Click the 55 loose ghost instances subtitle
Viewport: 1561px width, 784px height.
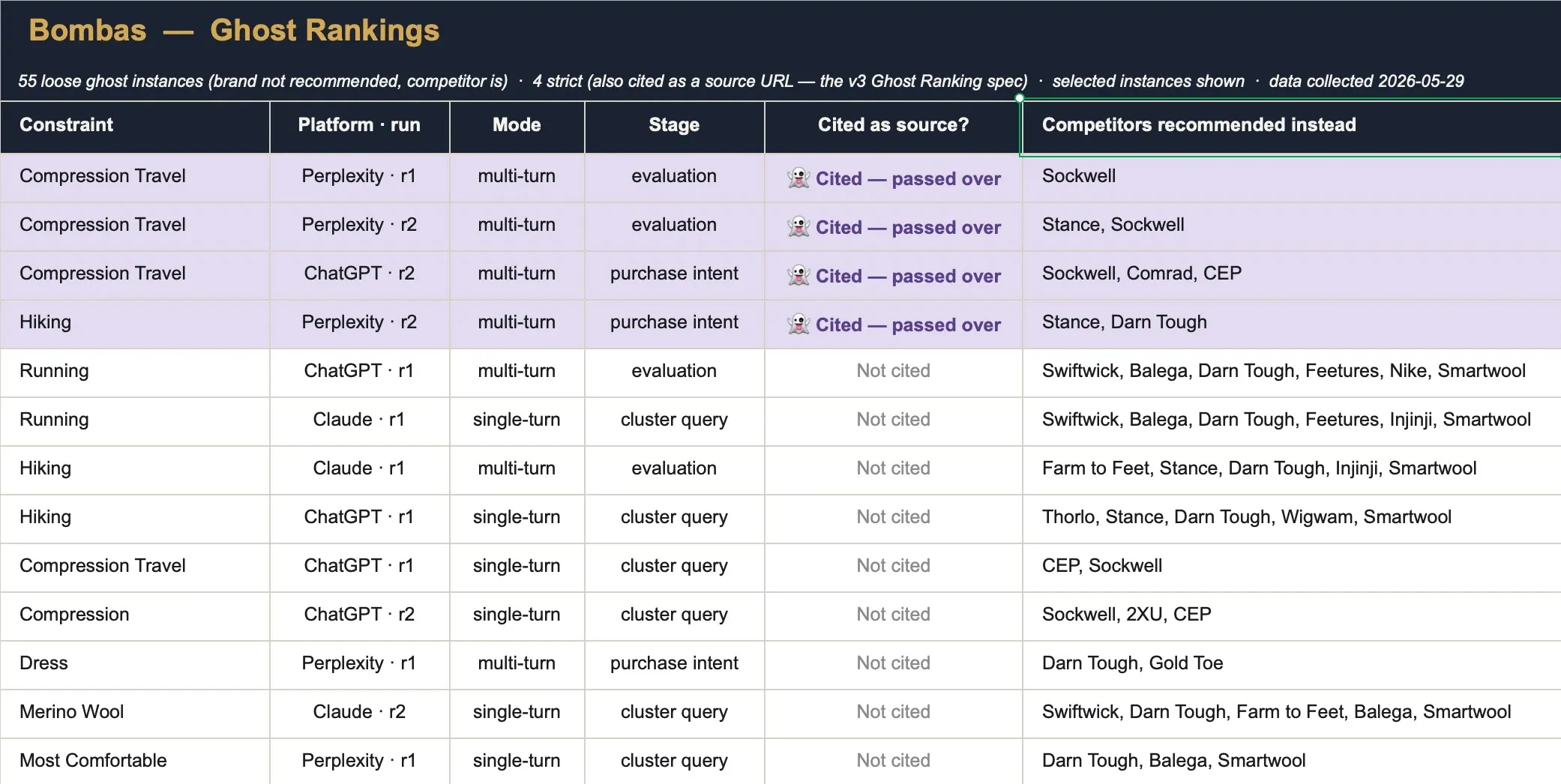[x=741, y=81]
